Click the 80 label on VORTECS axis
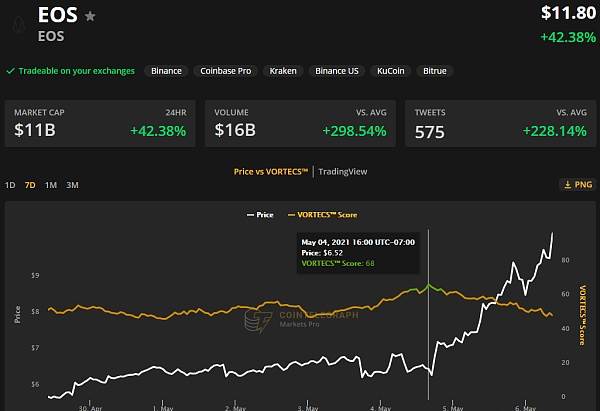Screen dimensions: 600x411 pos(565,260)
